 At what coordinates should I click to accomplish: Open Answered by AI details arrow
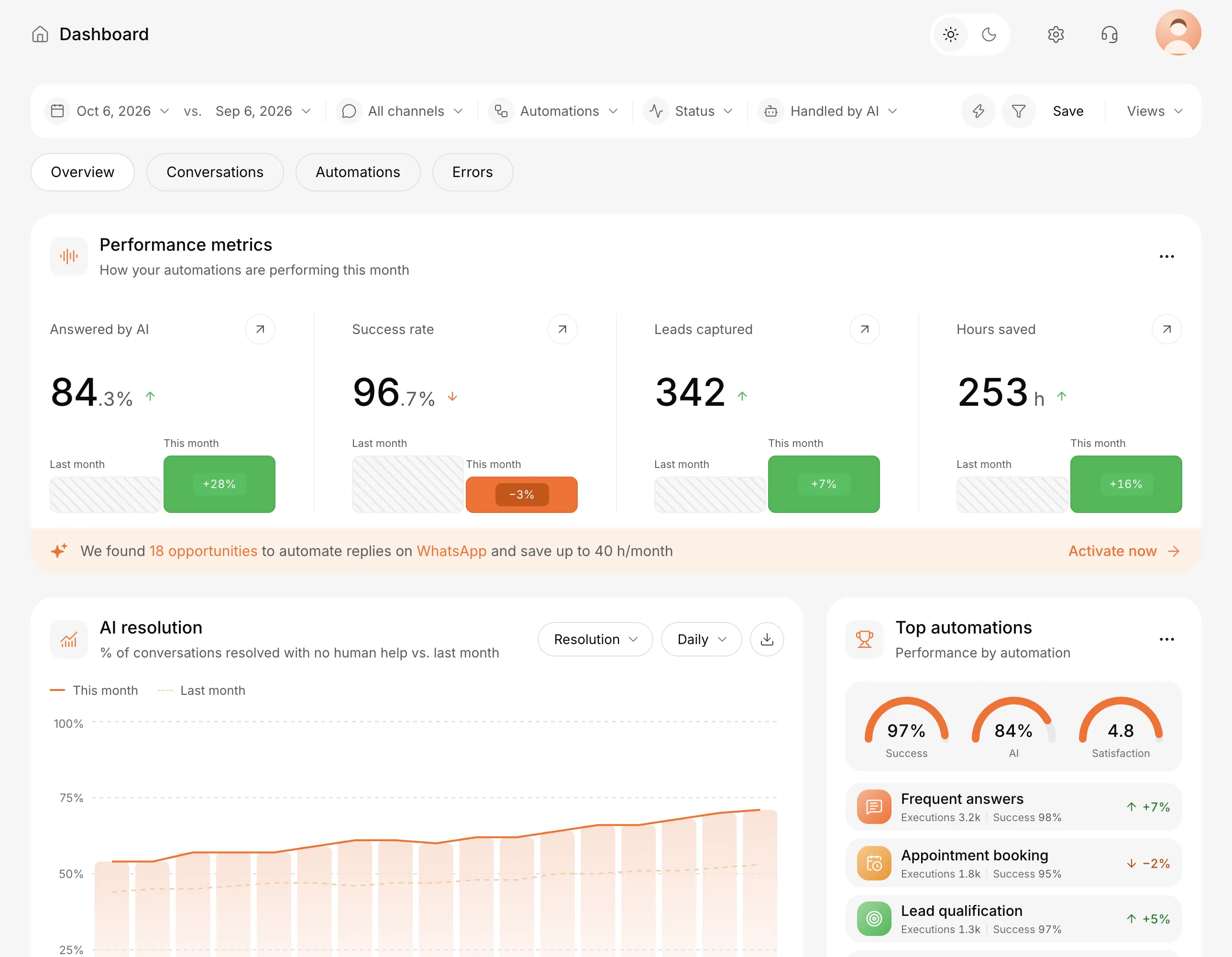pyautogui.click(x=260, y=330)
